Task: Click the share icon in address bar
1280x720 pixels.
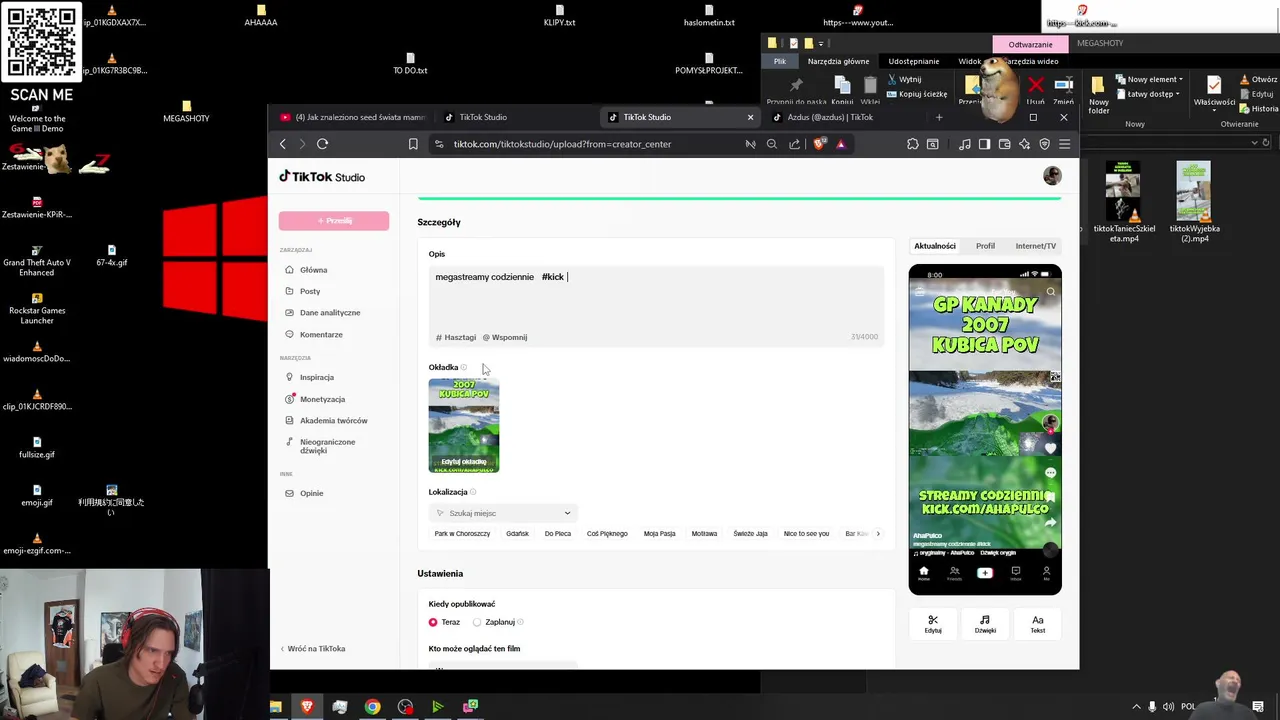Action: coord(794,144)
